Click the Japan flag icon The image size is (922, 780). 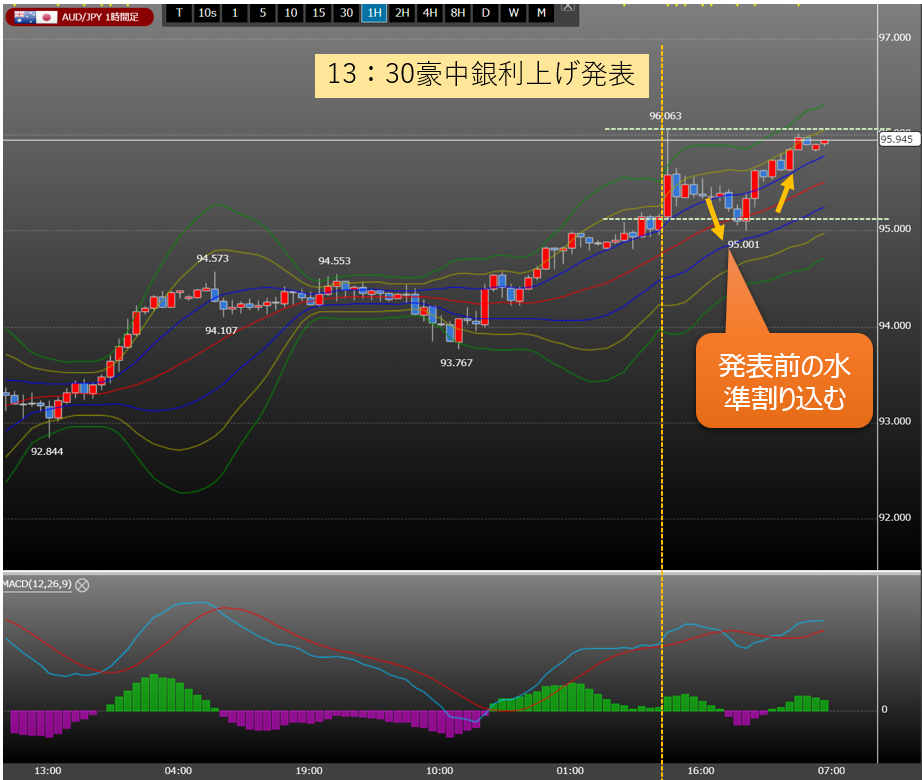46,17
